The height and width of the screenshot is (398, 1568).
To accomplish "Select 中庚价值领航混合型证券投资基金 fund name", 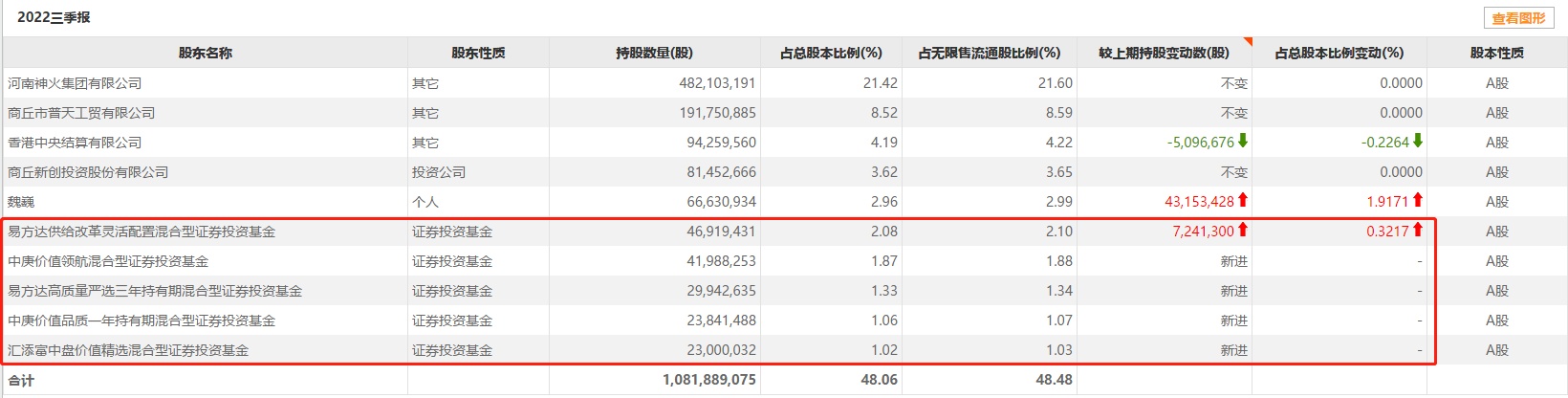I will click(x=108, y=261).
